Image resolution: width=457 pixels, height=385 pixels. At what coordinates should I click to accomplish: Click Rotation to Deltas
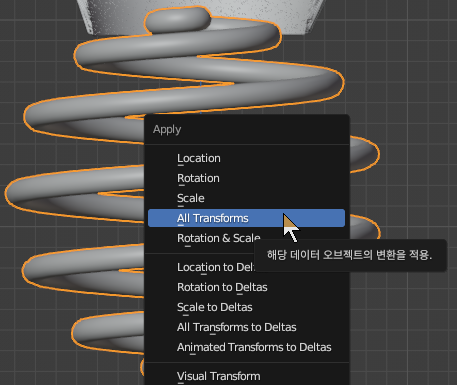[x=246, y=287]
